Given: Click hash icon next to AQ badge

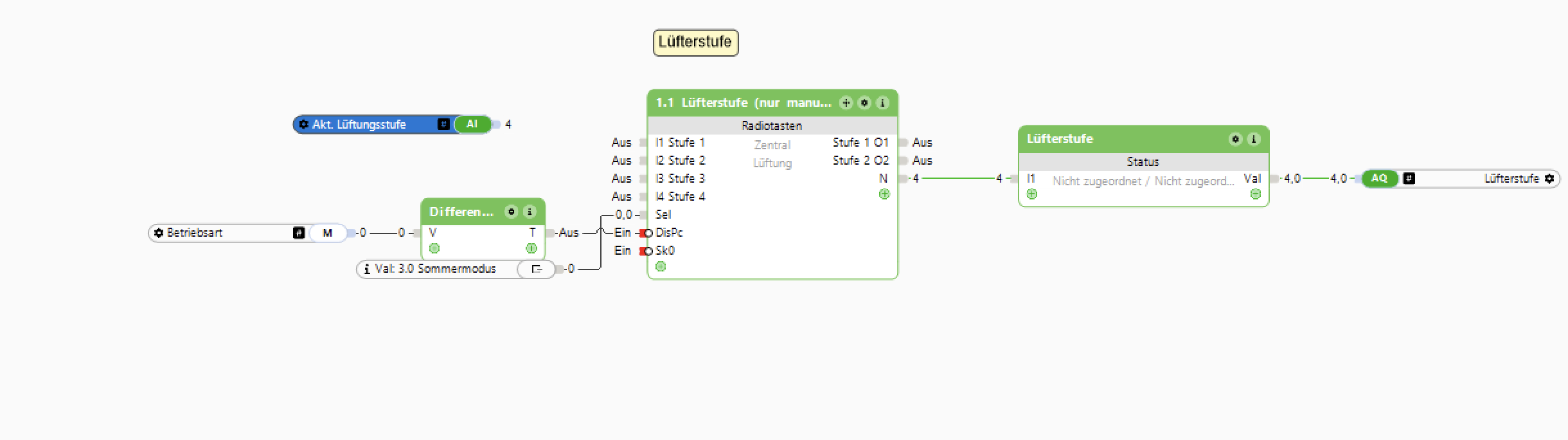Looking at the screenshot, I should [1409, 179].
